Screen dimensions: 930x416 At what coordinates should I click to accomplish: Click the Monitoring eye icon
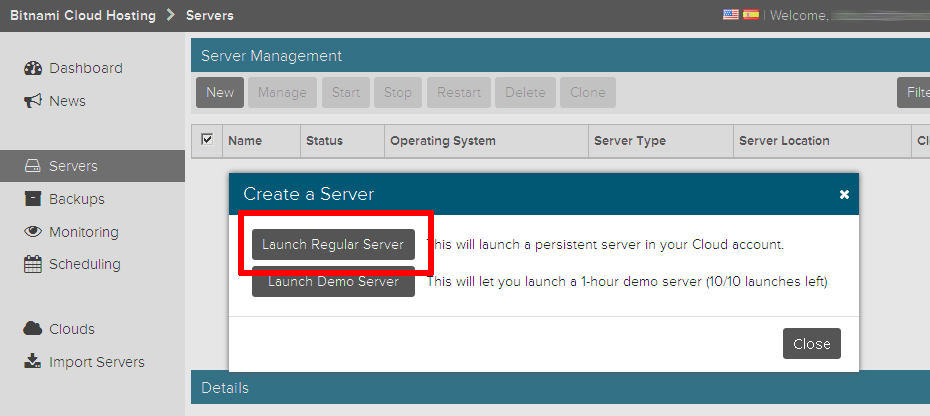(33, 231)
